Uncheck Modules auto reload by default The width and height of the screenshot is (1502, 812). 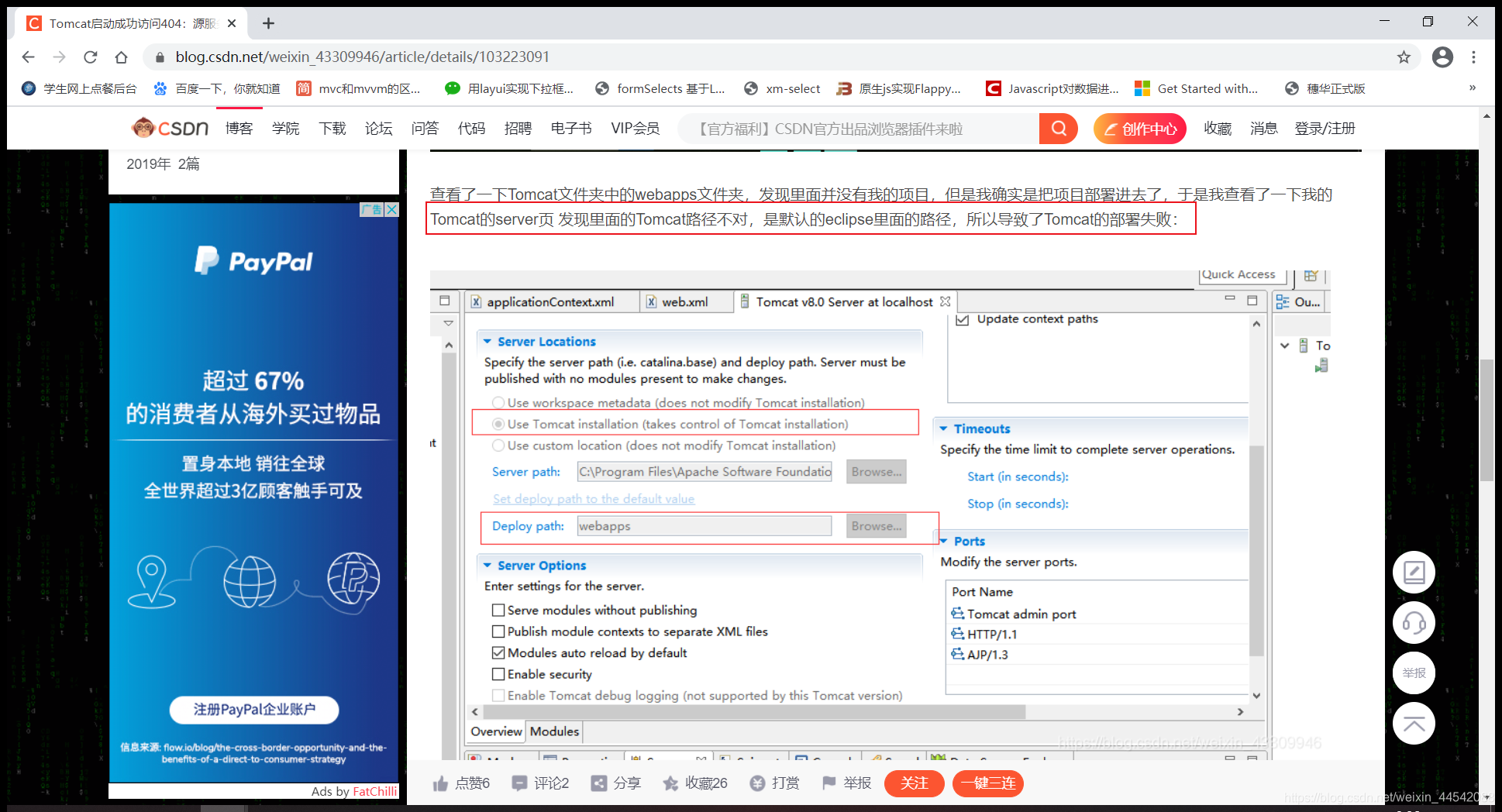pos(498,653)
